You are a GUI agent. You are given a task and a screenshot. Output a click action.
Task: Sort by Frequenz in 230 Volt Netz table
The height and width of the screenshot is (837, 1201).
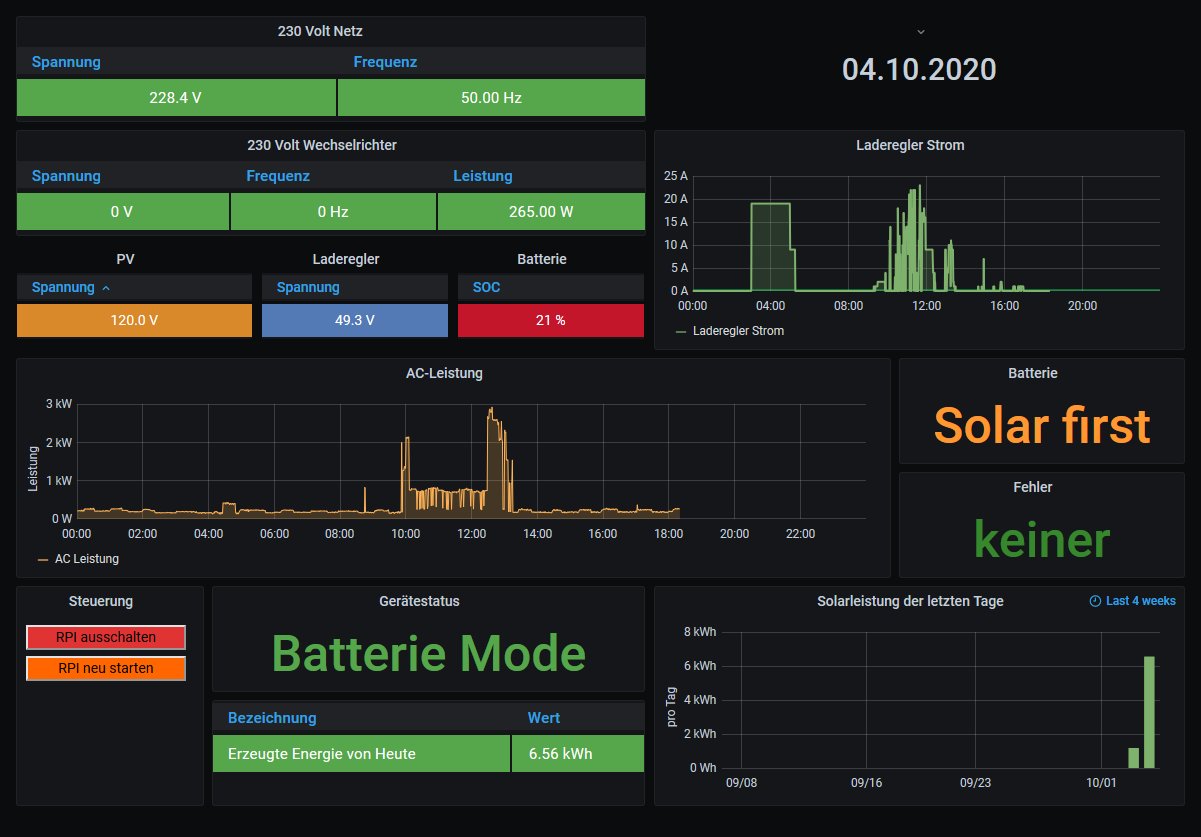coord(385,62)
